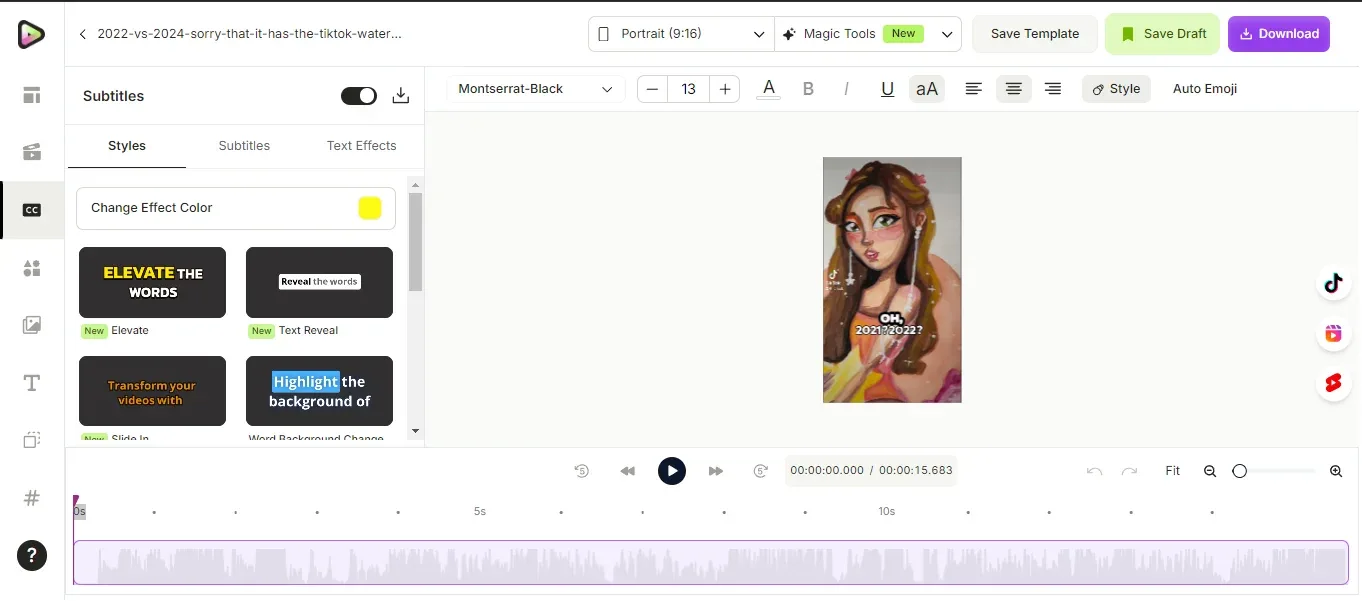Open the images sidebar icon

point(32,325)
